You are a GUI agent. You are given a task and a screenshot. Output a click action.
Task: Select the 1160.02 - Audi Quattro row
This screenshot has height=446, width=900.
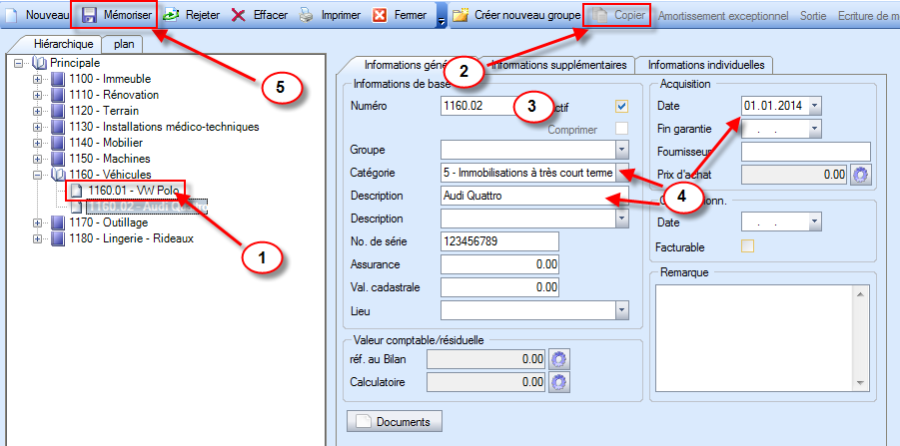tap(147, 206)
